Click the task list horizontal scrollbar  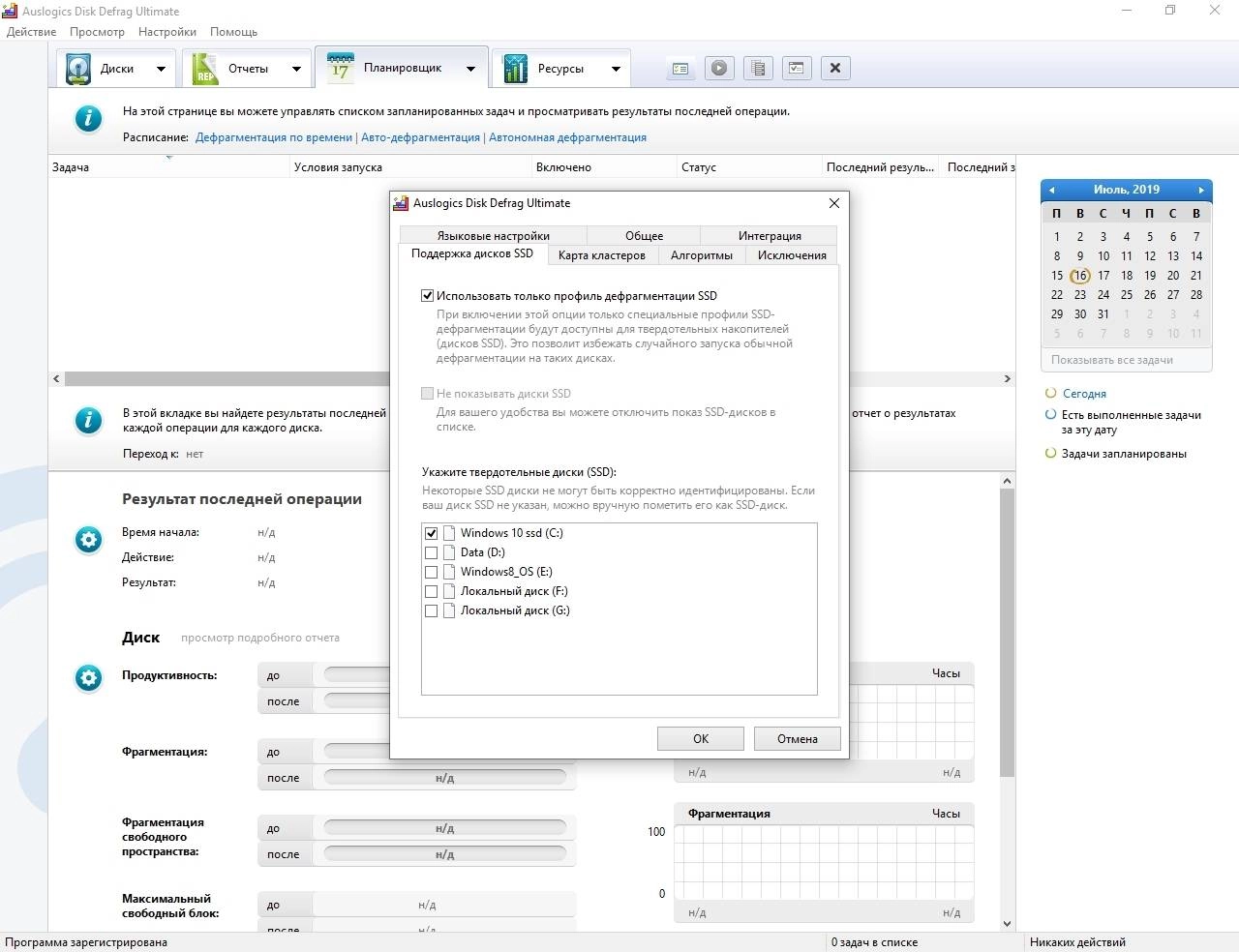(x=532, y=379)
